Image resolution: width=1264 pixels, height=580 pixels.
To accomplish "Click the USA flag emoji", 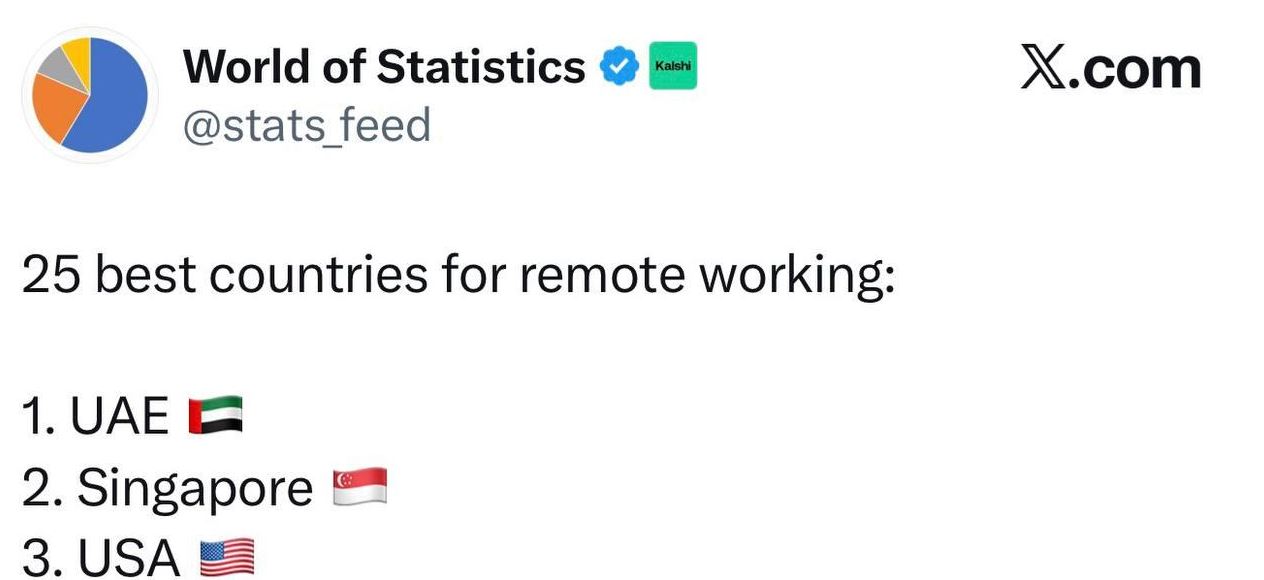I will tap(228, 557).
